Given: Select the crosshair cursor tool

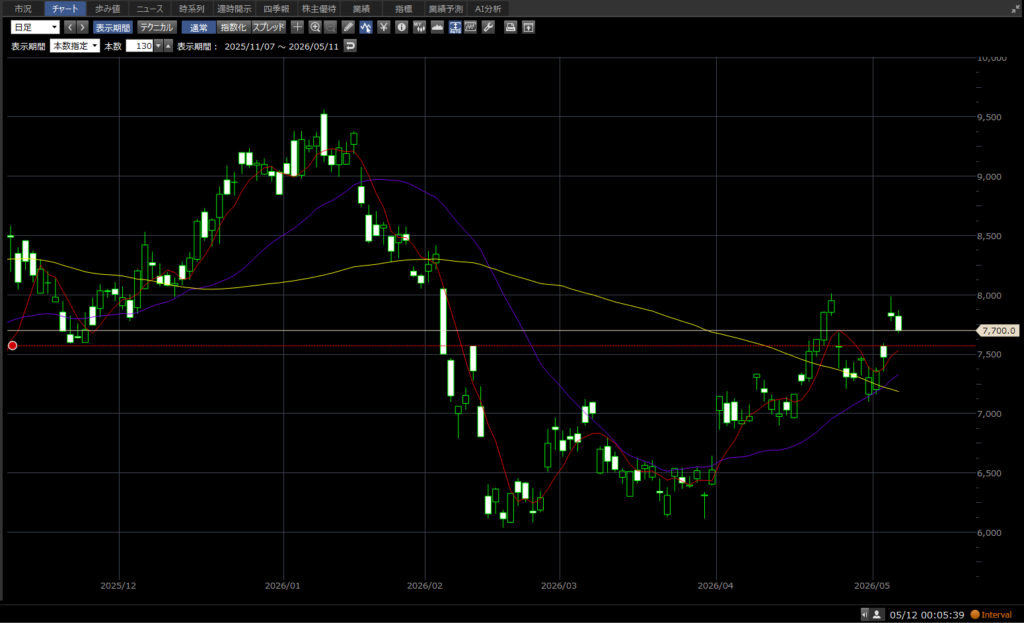Looking at the screenshot, I should (x=297, y=27).
